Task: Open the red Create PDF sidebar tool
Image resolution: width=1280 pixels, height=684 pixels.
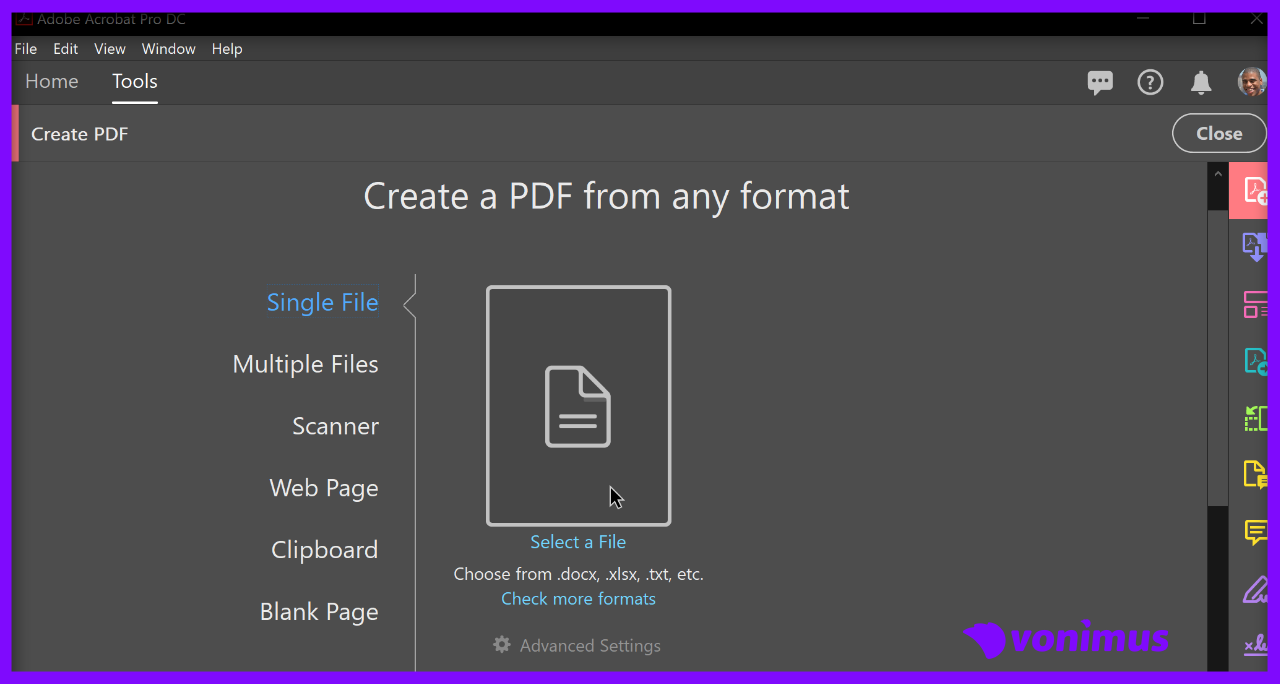Action: (x=1254, y=191)
